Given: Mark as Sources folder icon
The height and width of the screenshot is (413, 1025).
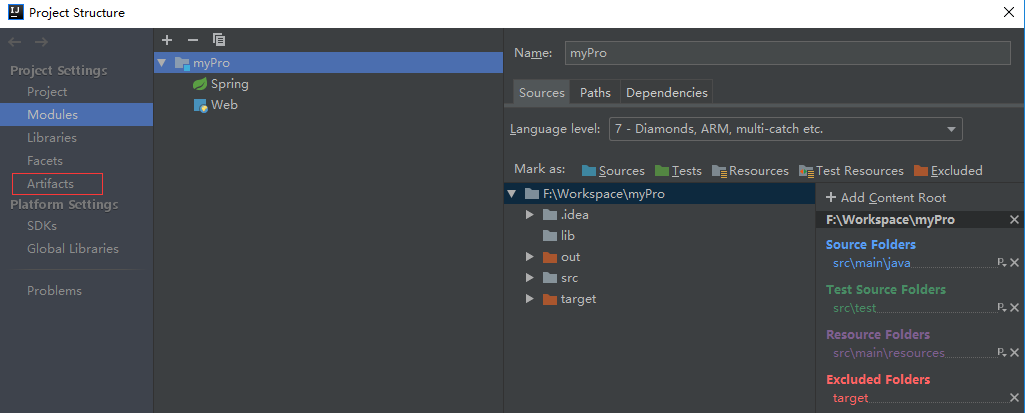Looking at the screenshot, I should coord(589,171).
